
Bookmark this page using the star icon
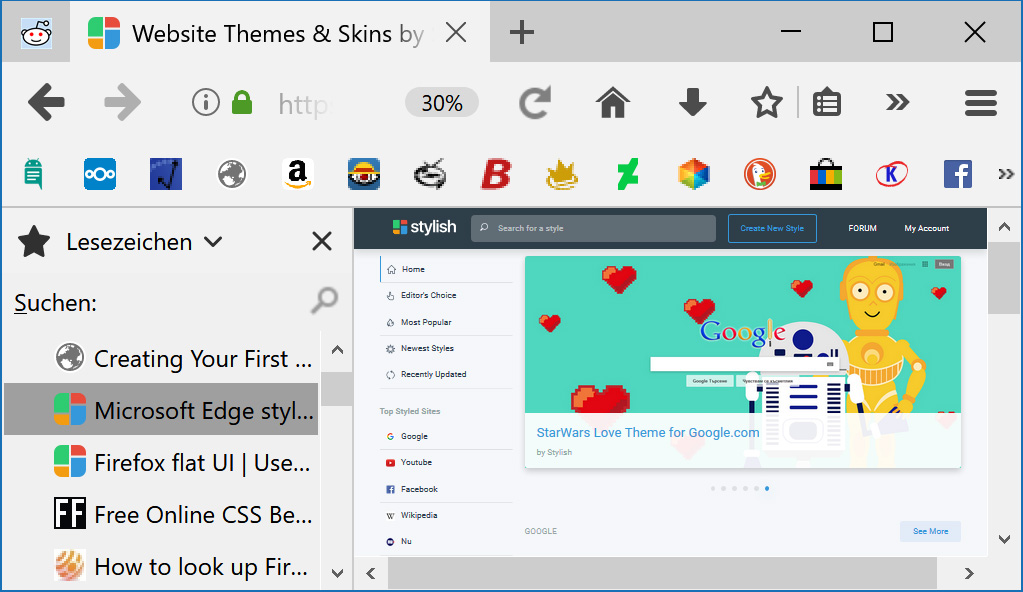(x=766, y=102)
